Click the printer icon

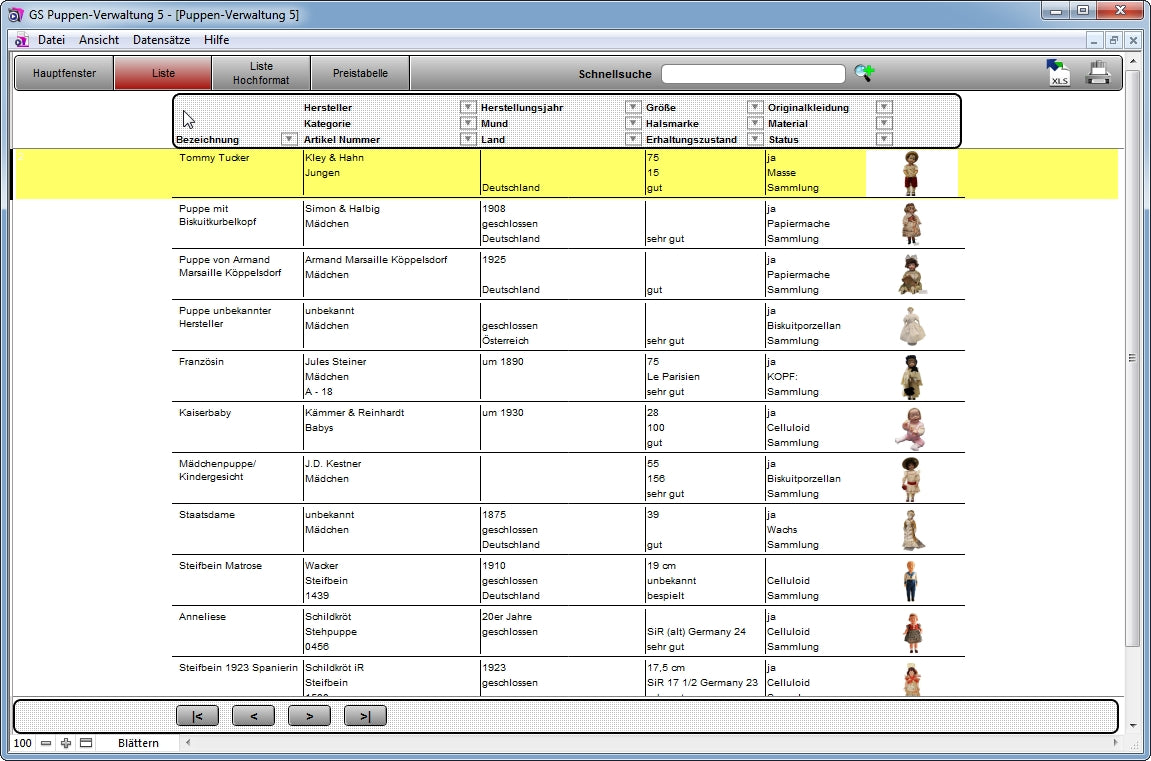1098,73
